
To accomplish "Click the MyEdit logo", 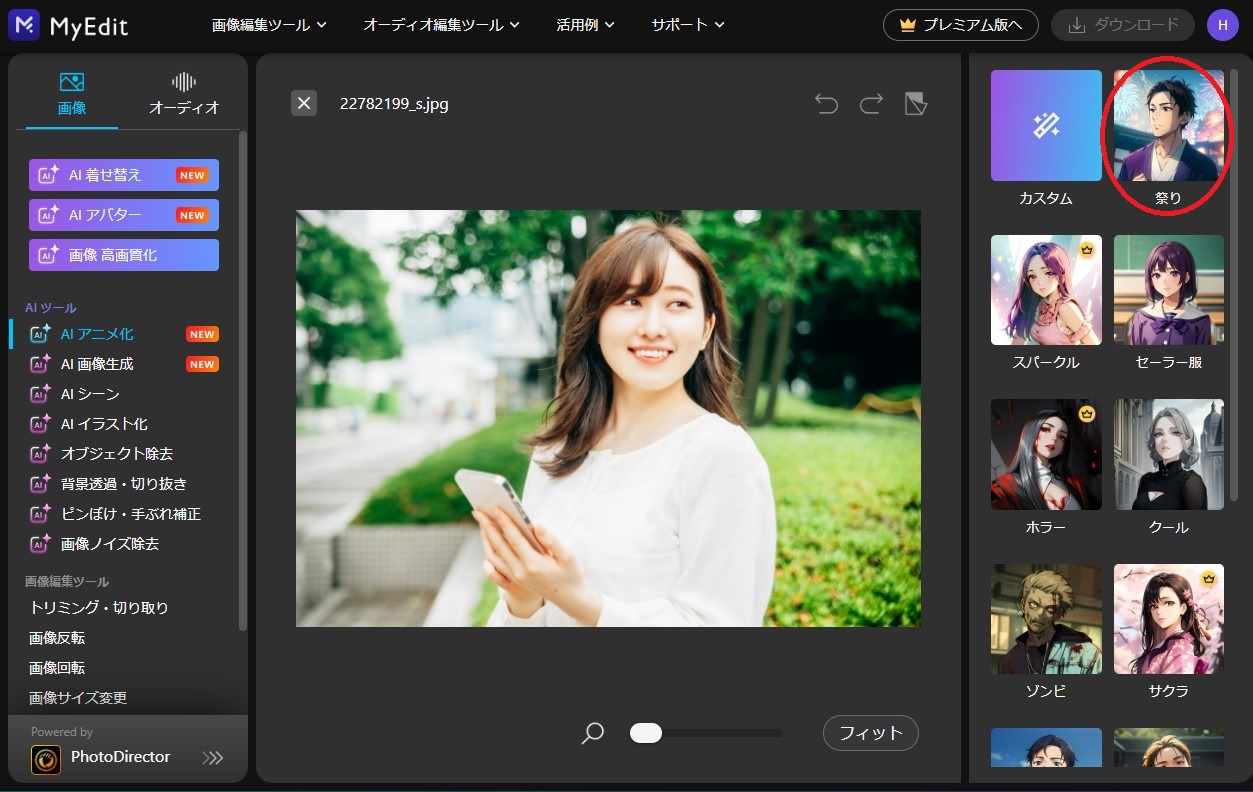I will point(68,25).
